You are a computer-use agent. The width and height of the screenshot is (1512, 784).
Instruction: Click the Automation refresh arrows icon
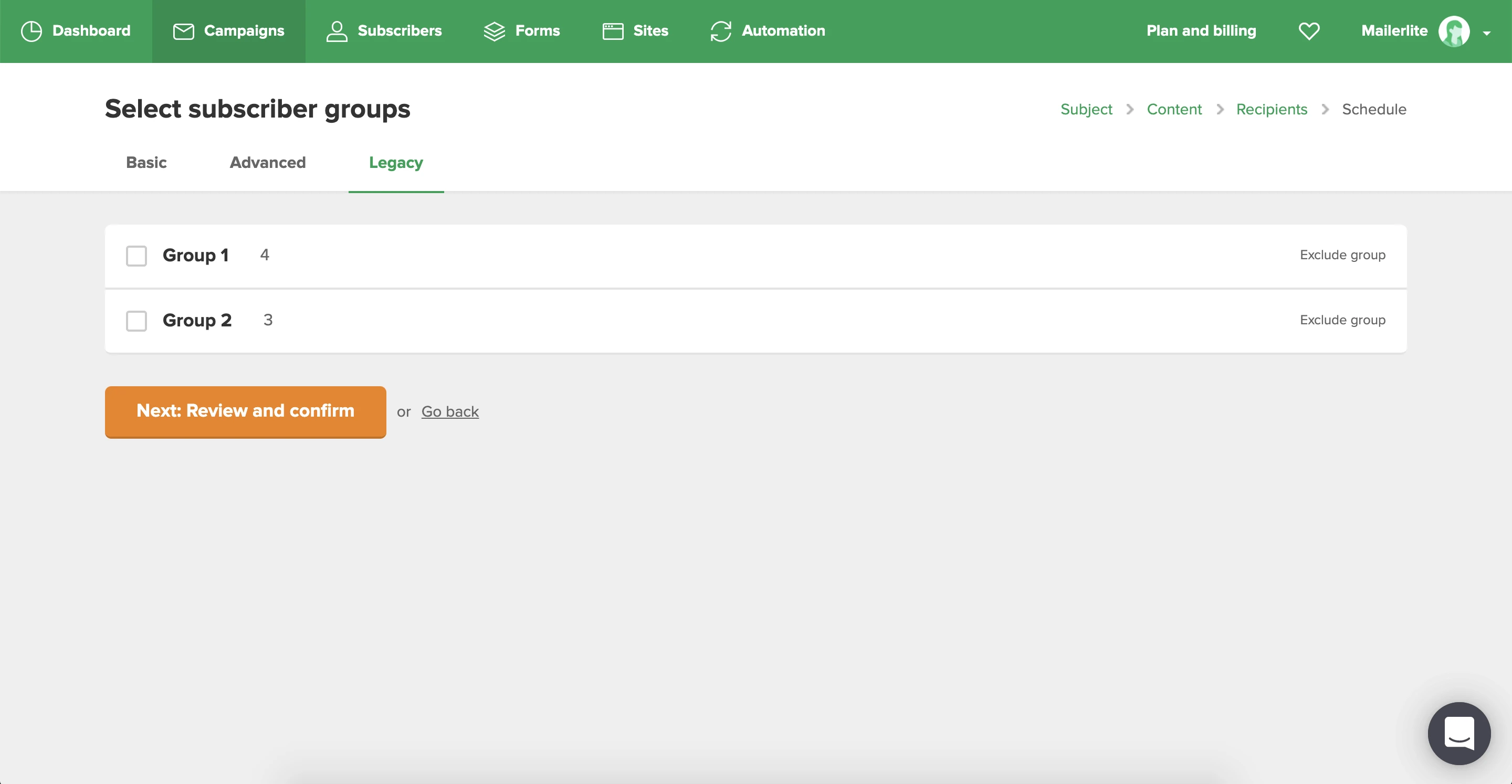(x=721, y=31)
